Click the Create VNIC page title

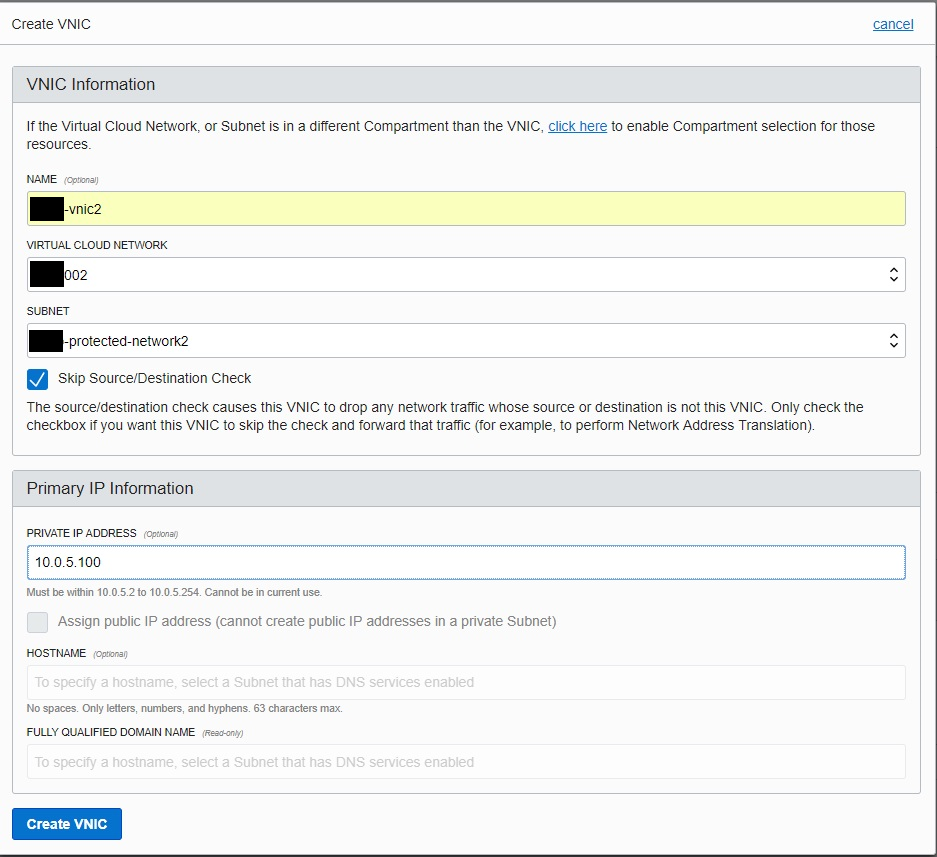tap(50, 23)
